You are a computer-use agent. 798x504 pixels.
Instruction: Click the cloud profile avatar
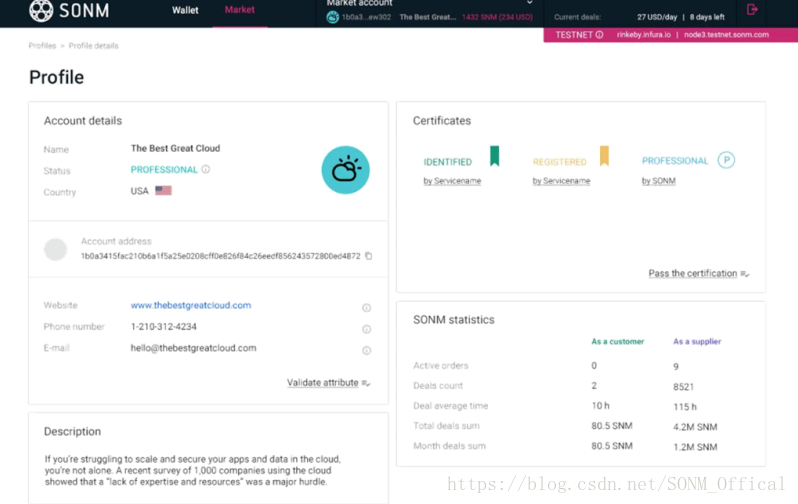click(x=346, y=170)
